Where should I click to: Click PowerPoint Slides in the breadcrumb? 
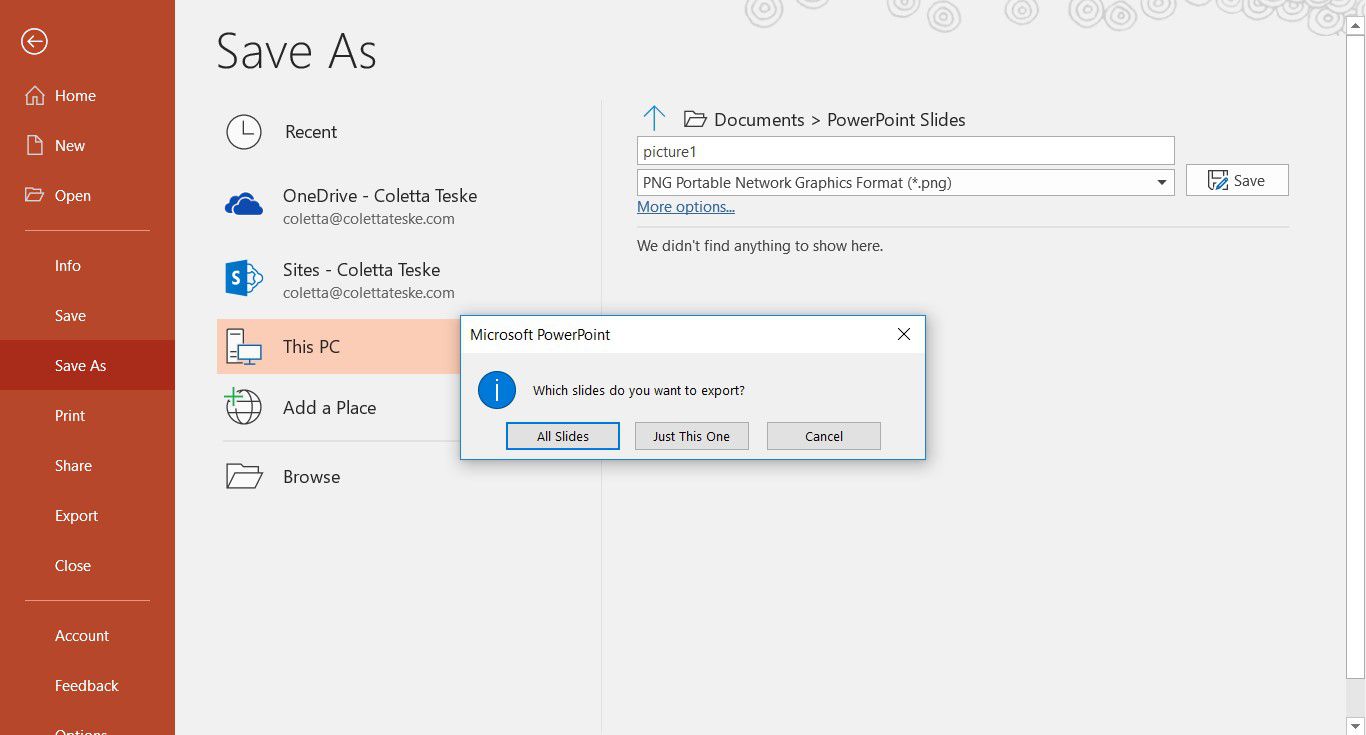point(896,120)
